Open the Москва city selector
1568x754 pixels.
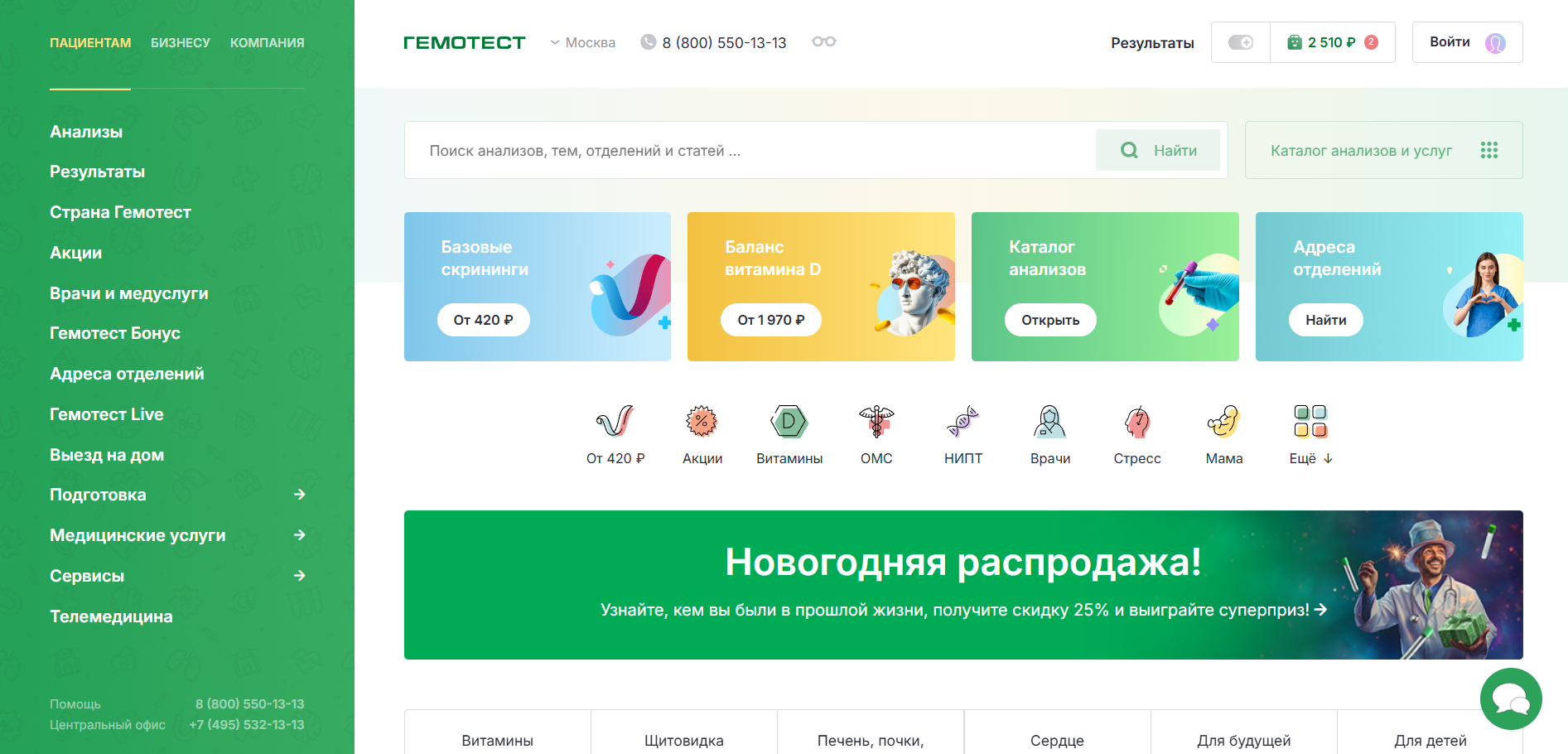tap(583, 42)
